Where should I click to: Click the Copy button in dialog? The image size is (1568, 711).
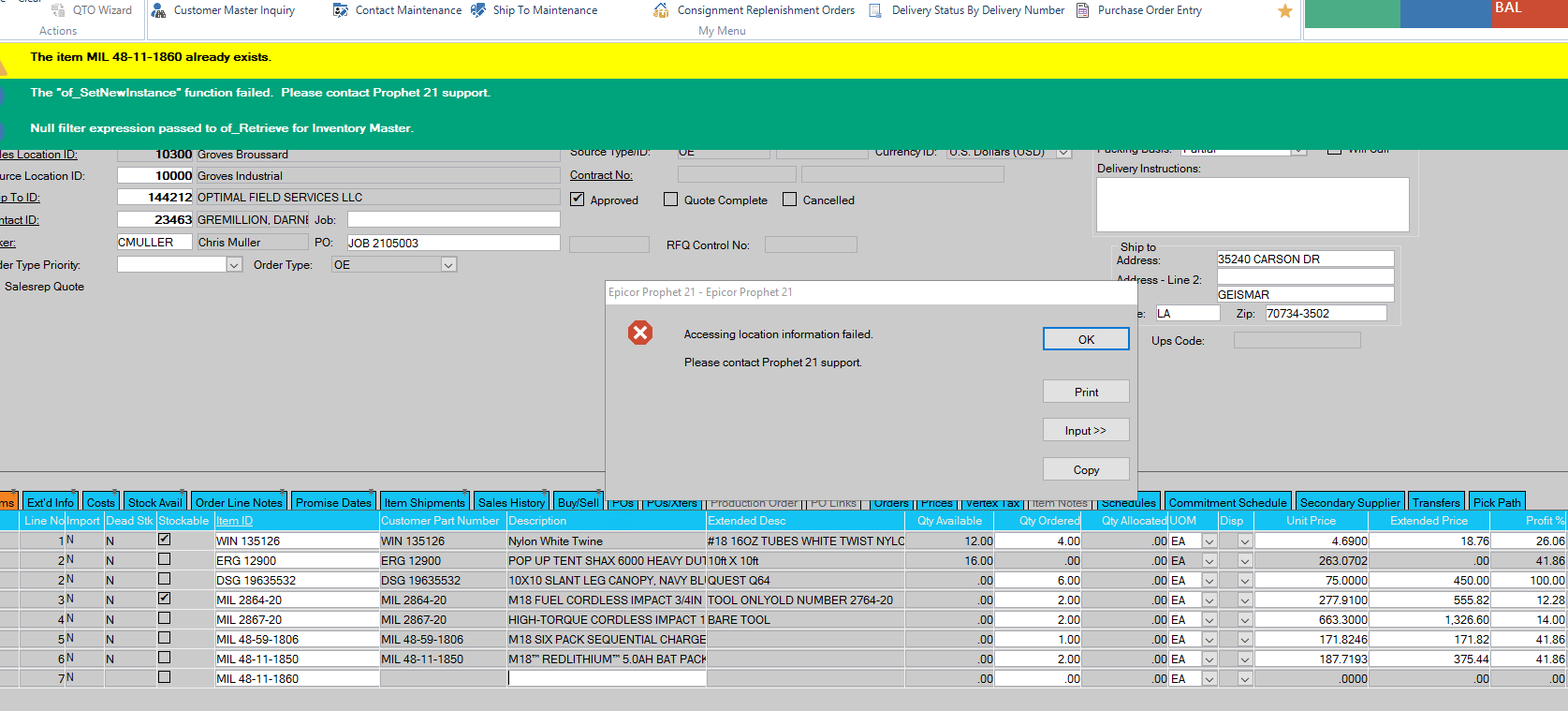[1086, 469]
